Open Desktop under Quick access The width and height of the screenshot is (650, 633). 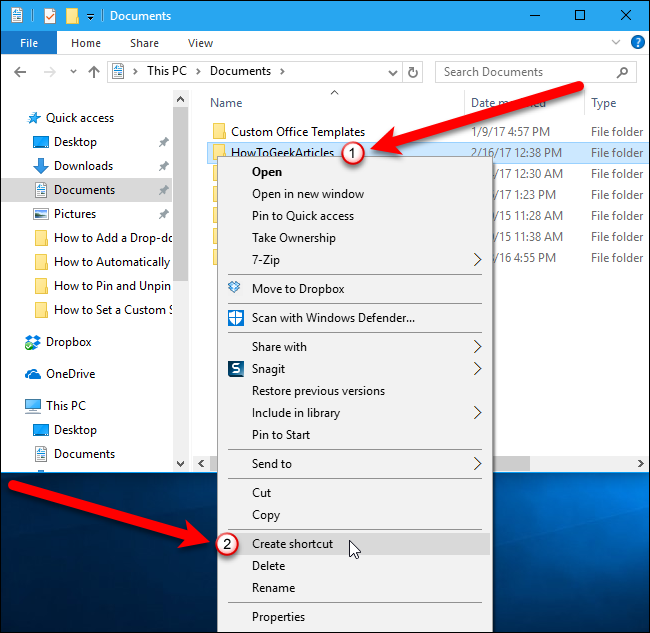click(75, 142)
